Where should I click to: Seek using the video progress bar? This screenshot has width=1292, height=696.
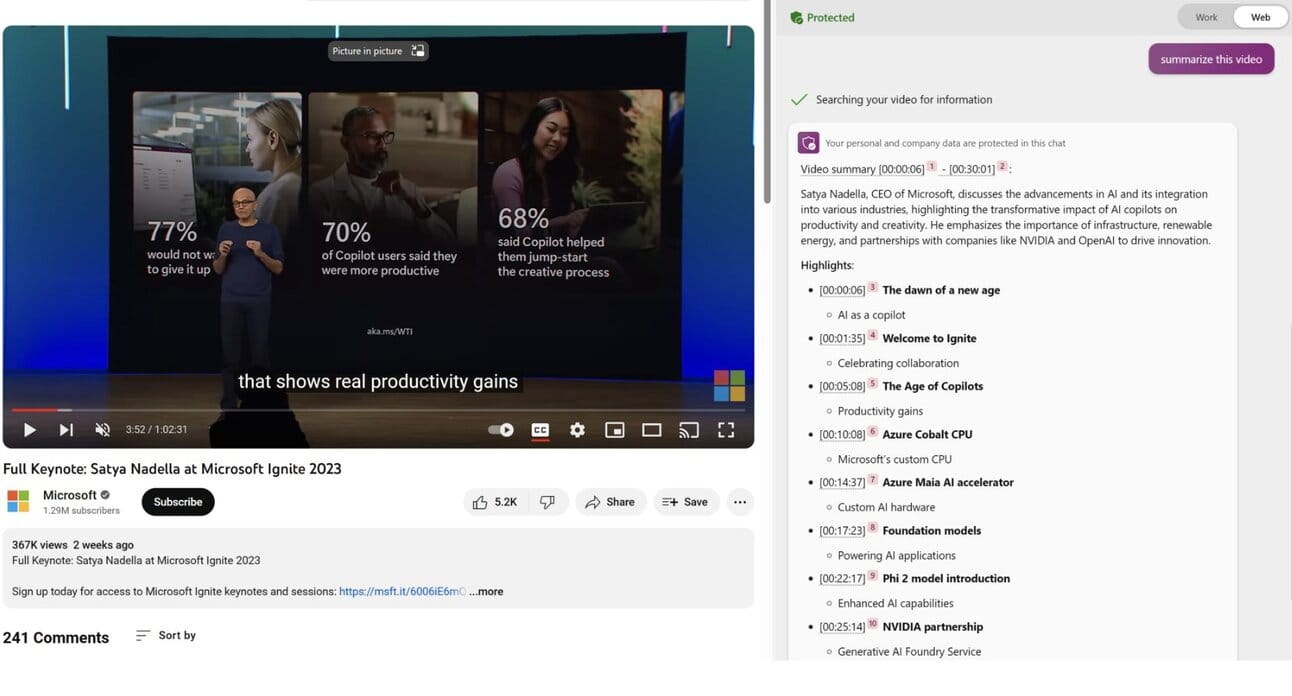click(378, 409)
